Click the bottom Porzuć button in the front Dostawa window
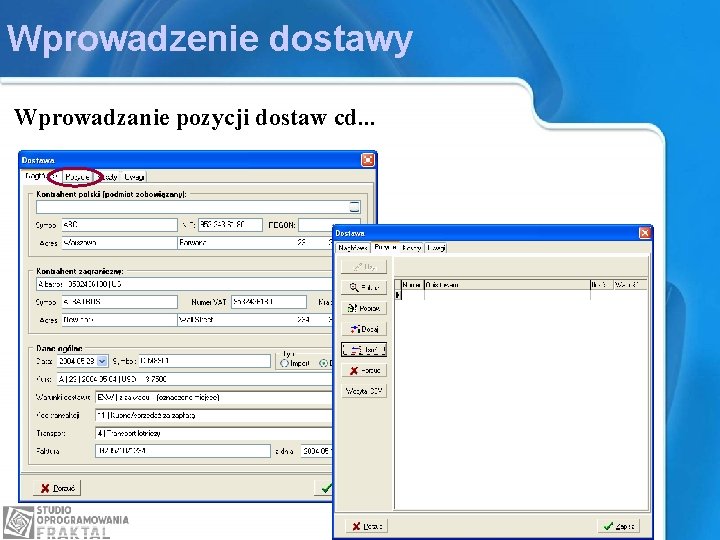 [366, 526]
